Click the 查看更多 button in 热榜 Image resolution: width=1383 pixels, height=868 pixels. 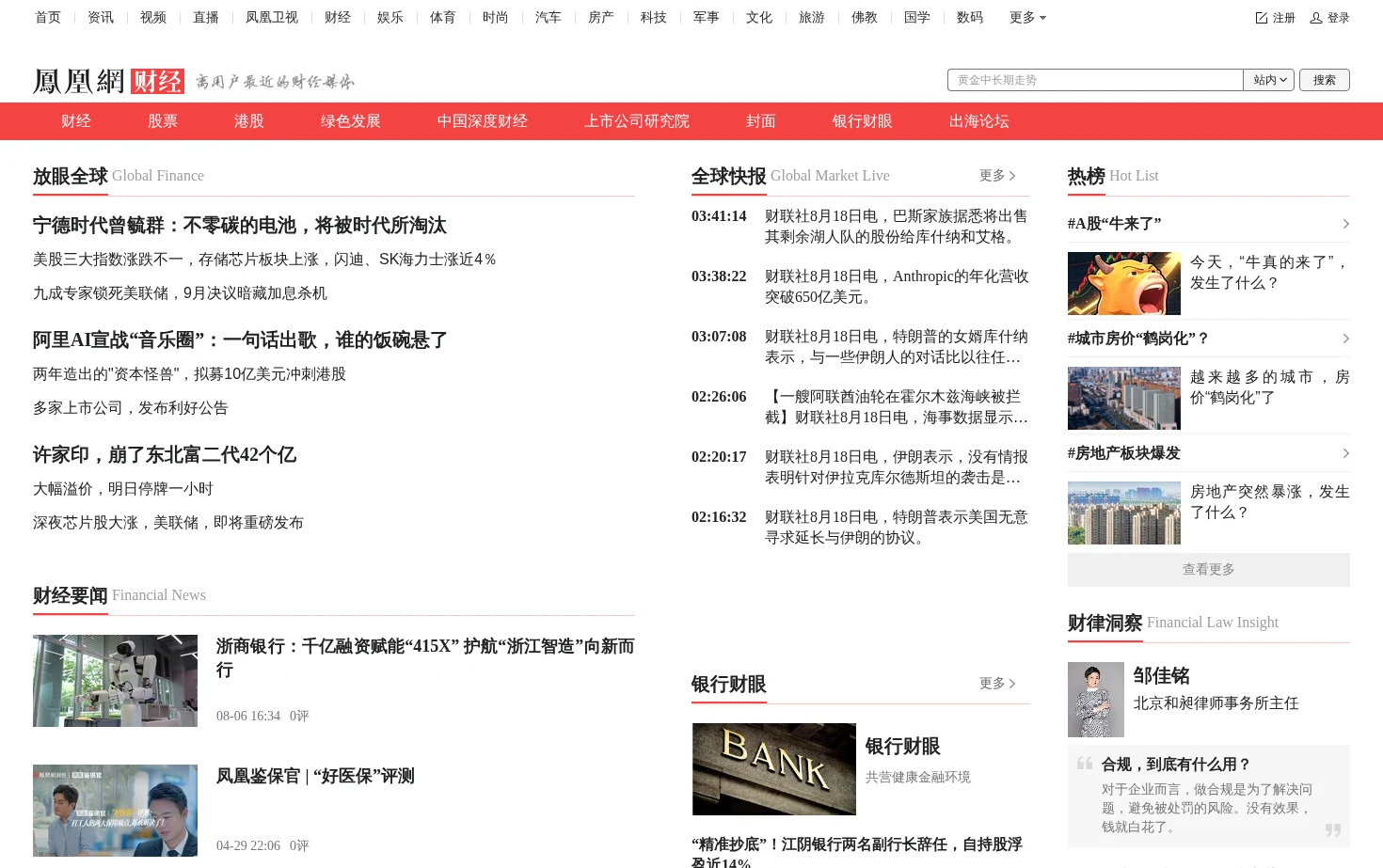click(x=1209, y=570)
